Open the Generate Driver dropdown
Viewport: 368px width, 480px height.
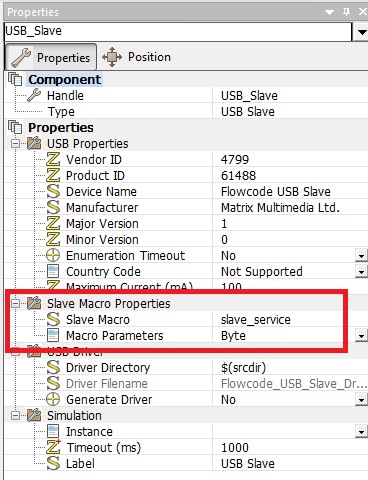[x=361, y=400]
